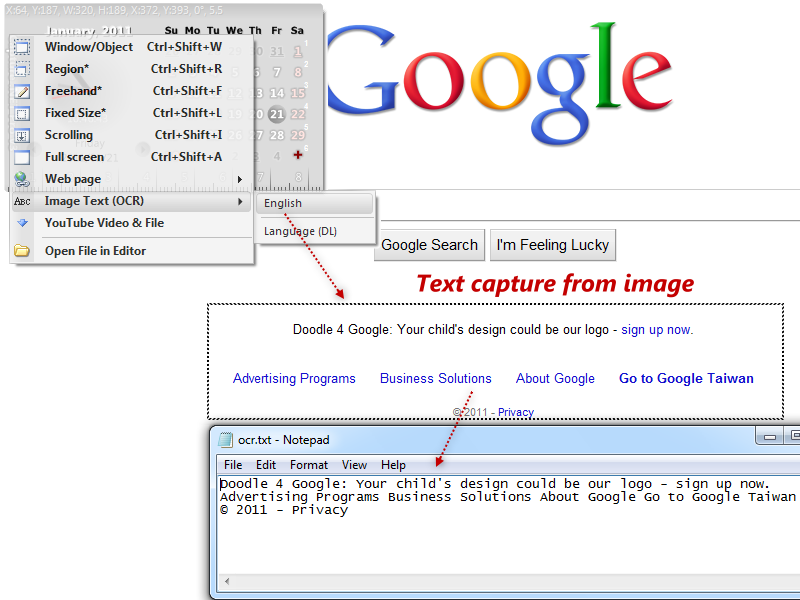Viewport: 800px width, 600px height.
Task: Open Notepad Format menu
Action: [x=309, y=465]
